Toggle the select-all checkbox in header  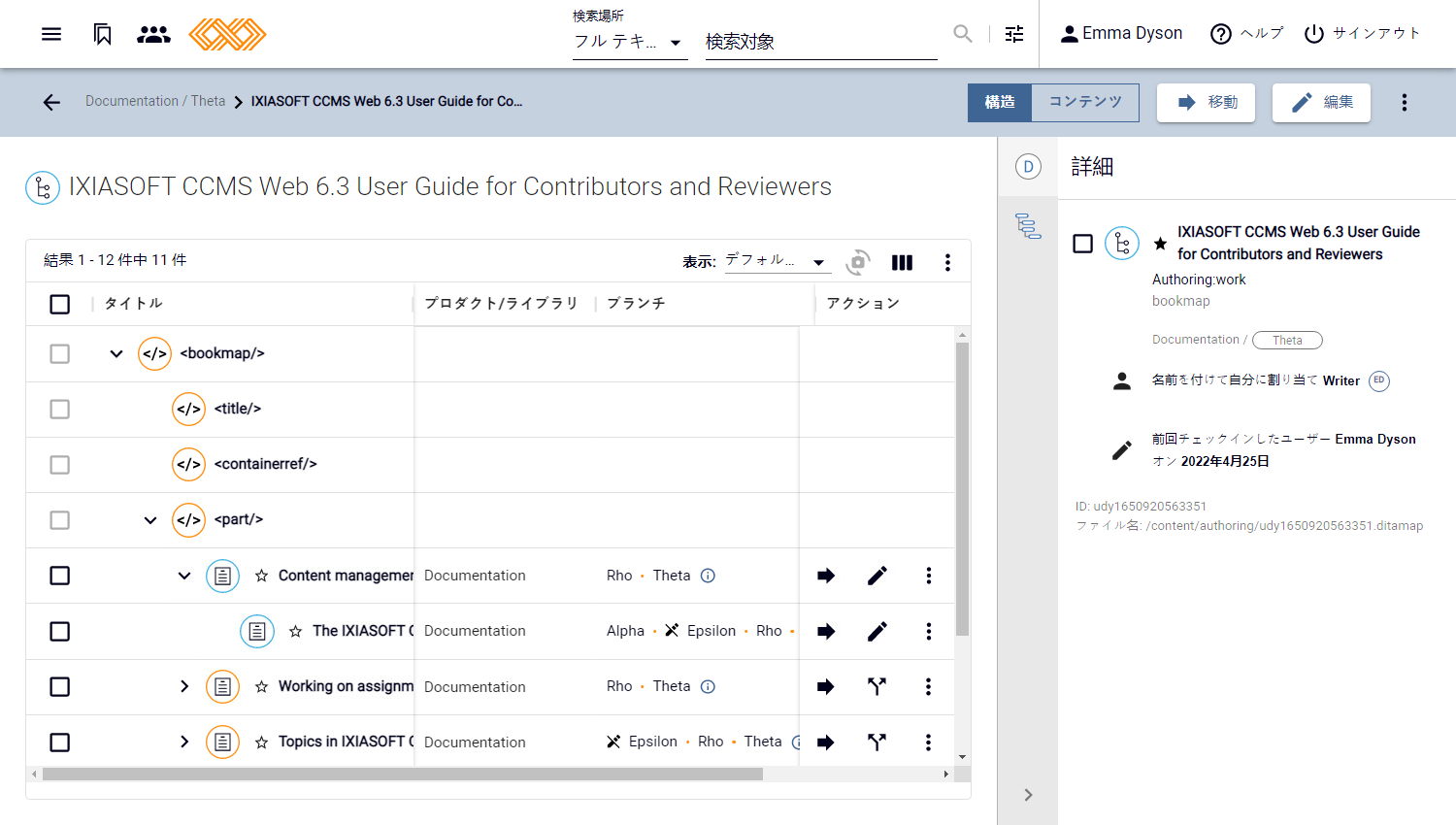(x=60, y=304)
